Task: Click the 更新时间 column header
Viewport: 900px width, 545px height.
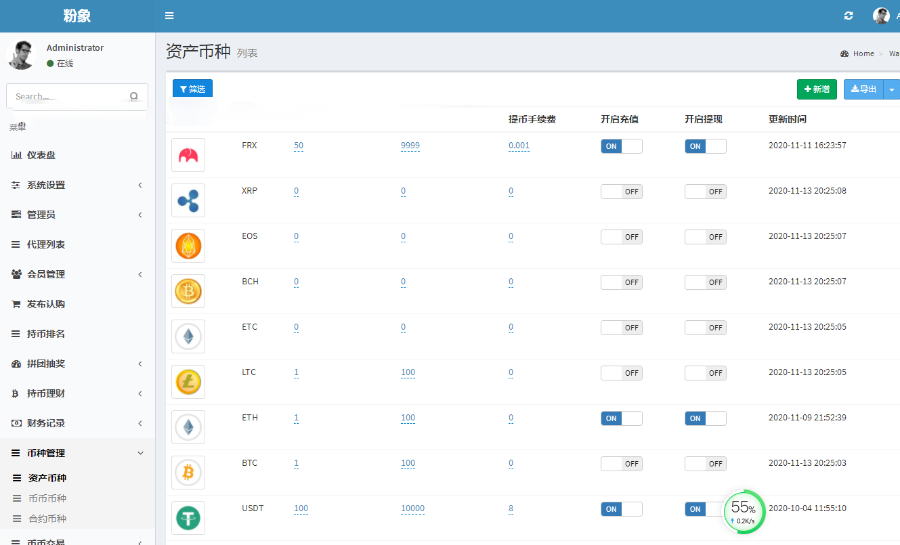Action: click(788, 119)
